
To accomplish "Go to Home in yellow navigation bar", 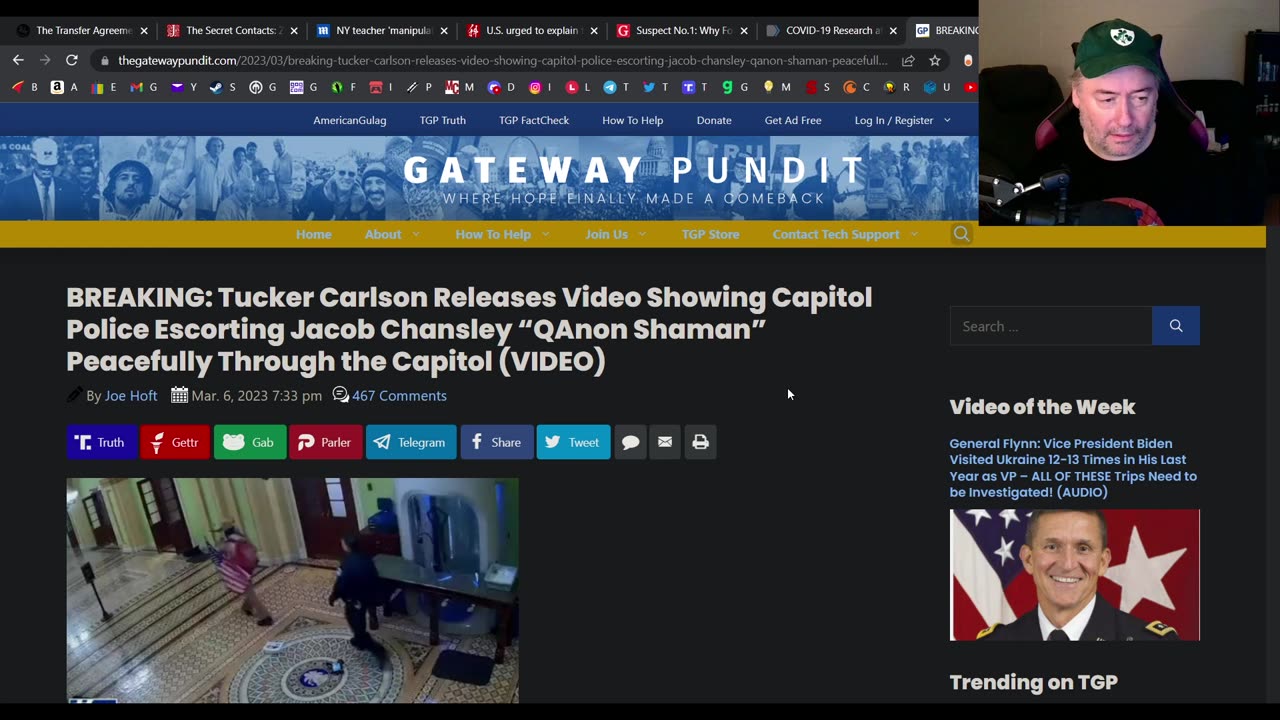I will coord(313,234).
